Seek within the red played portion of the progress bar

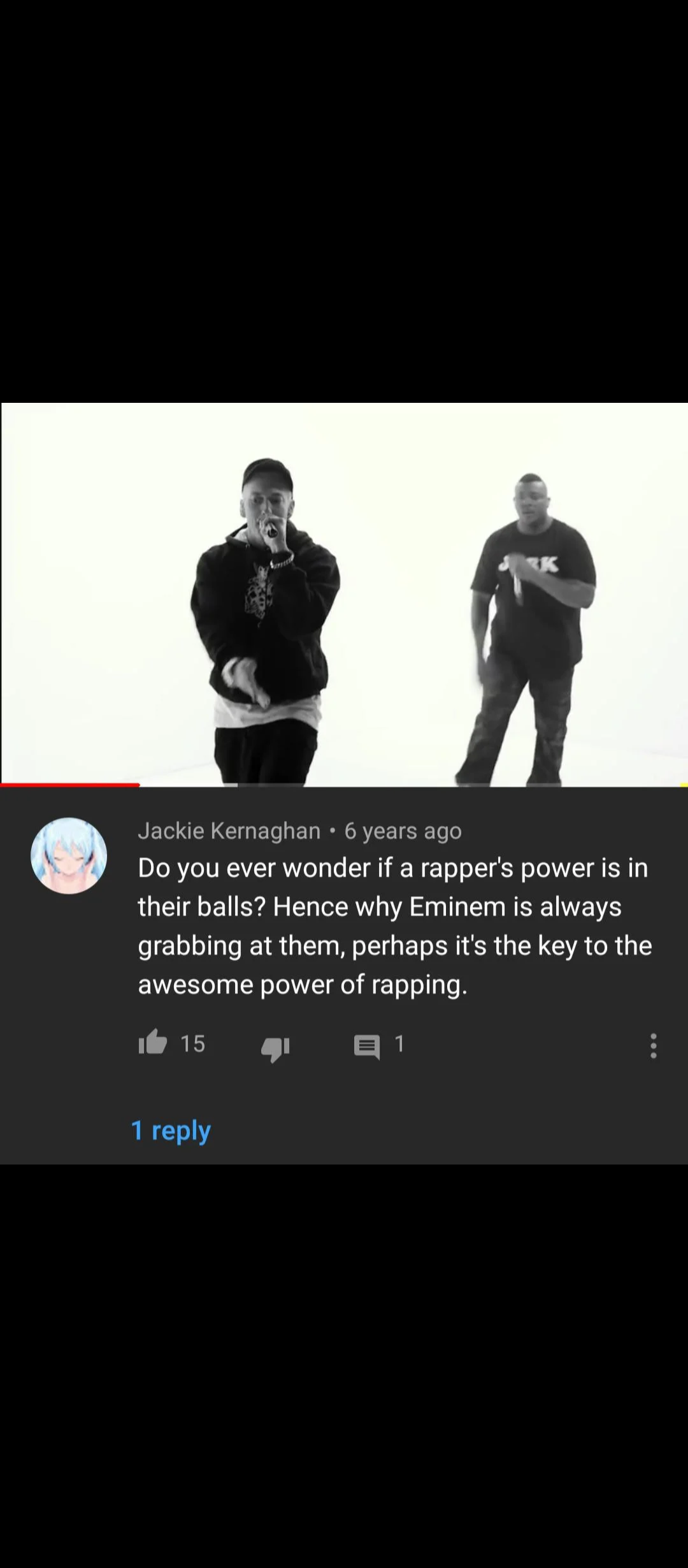pos(70,785)
